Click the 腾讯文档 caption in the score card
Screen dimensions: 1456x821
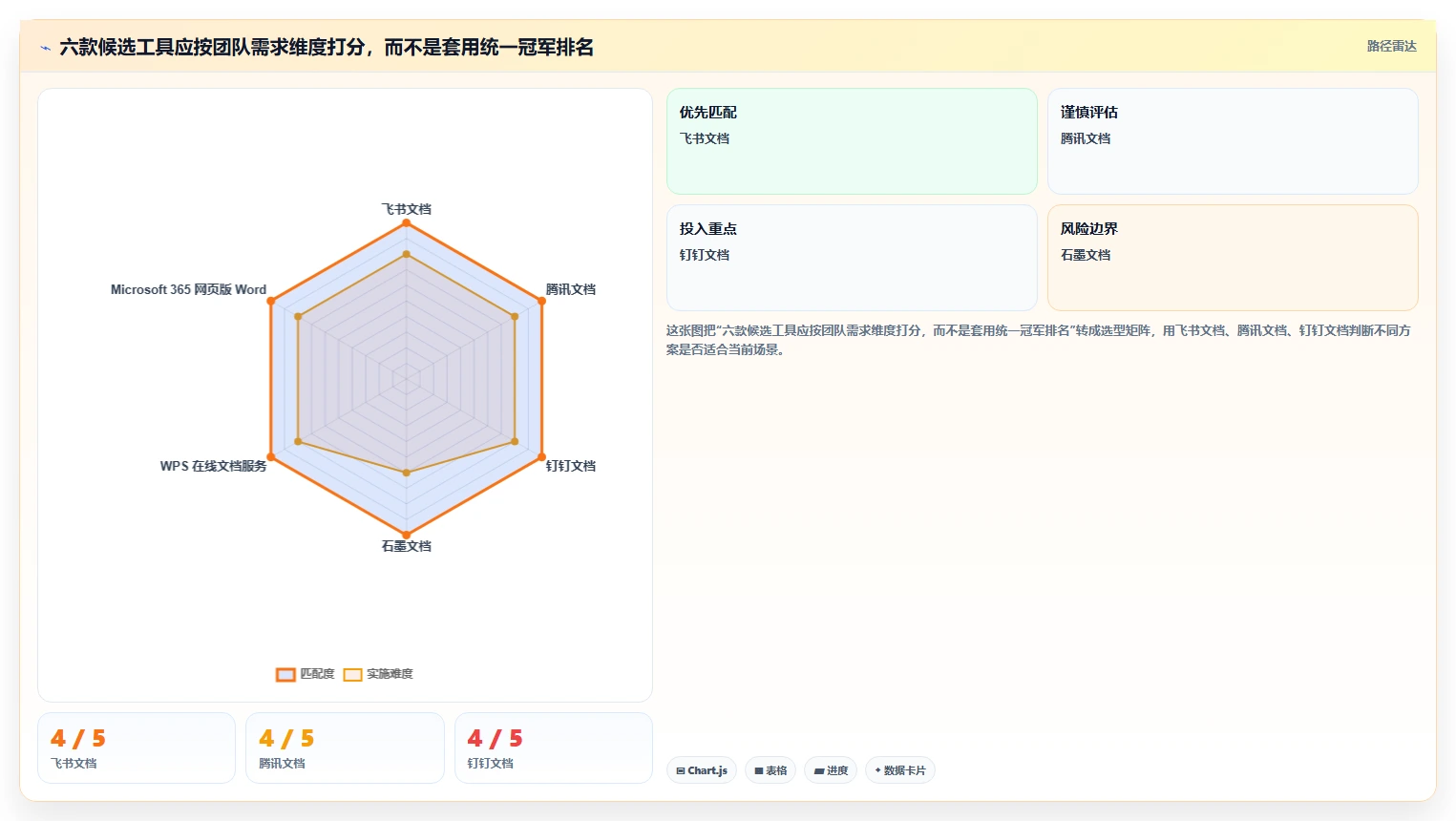click(x=282, y=764)
